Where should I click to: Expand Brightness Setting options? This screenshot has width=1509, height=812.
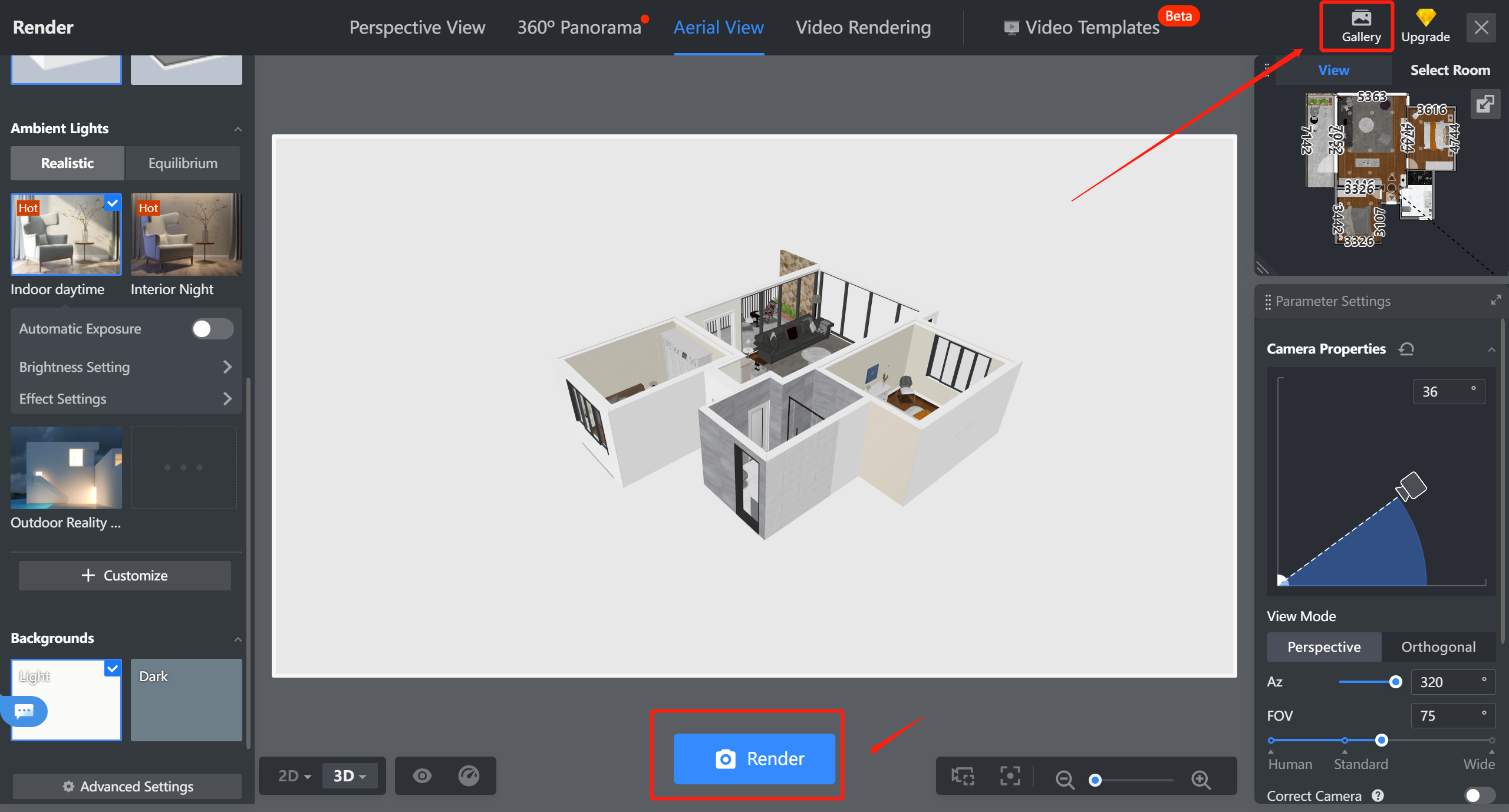[x=125, y=367]
